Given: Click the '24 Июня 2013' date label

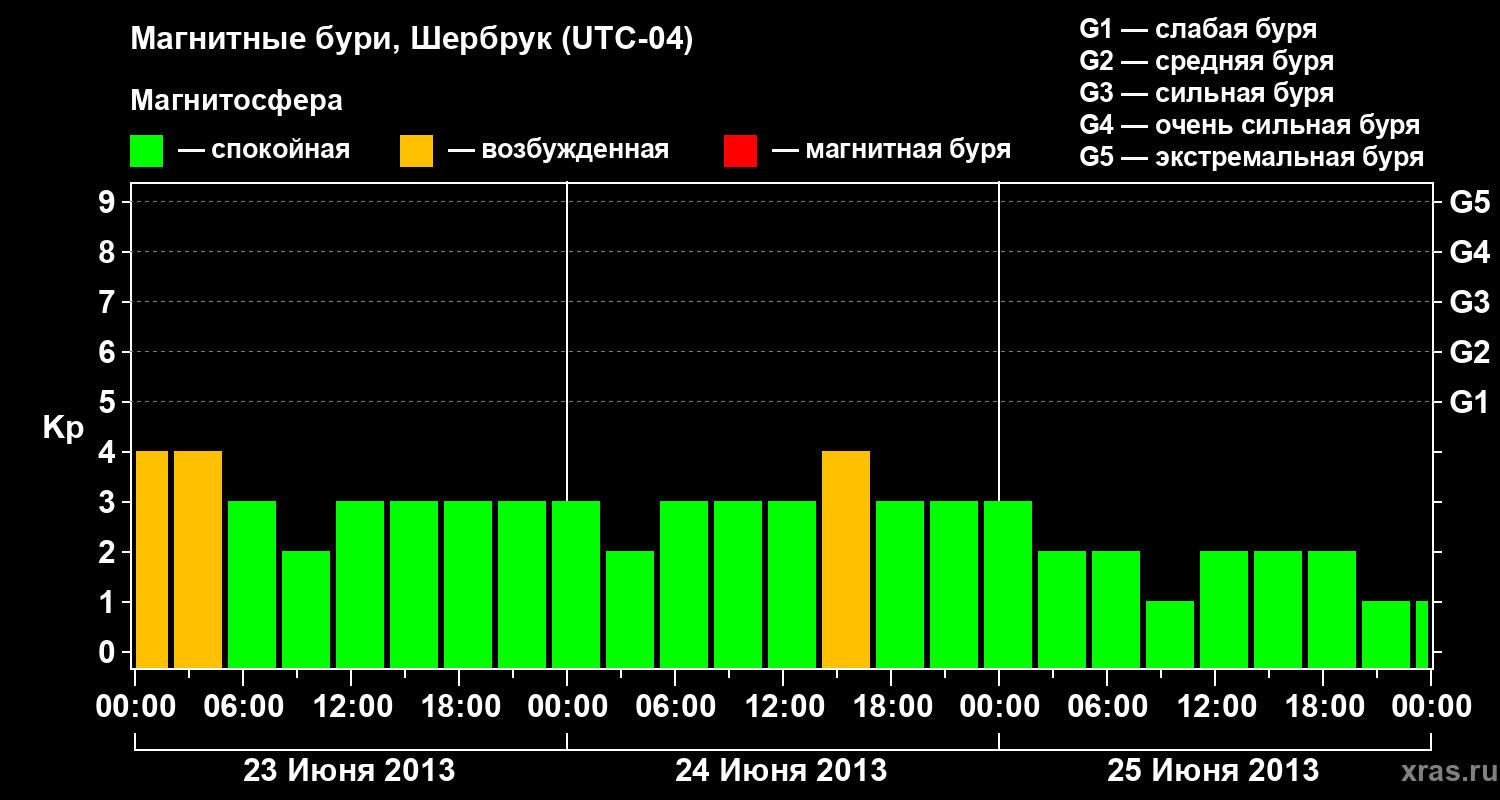Looking at the screenshot, I should (781, 771).
